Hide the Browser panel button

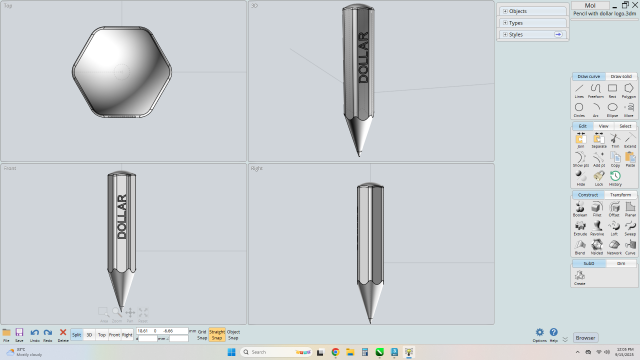[585, 338]
